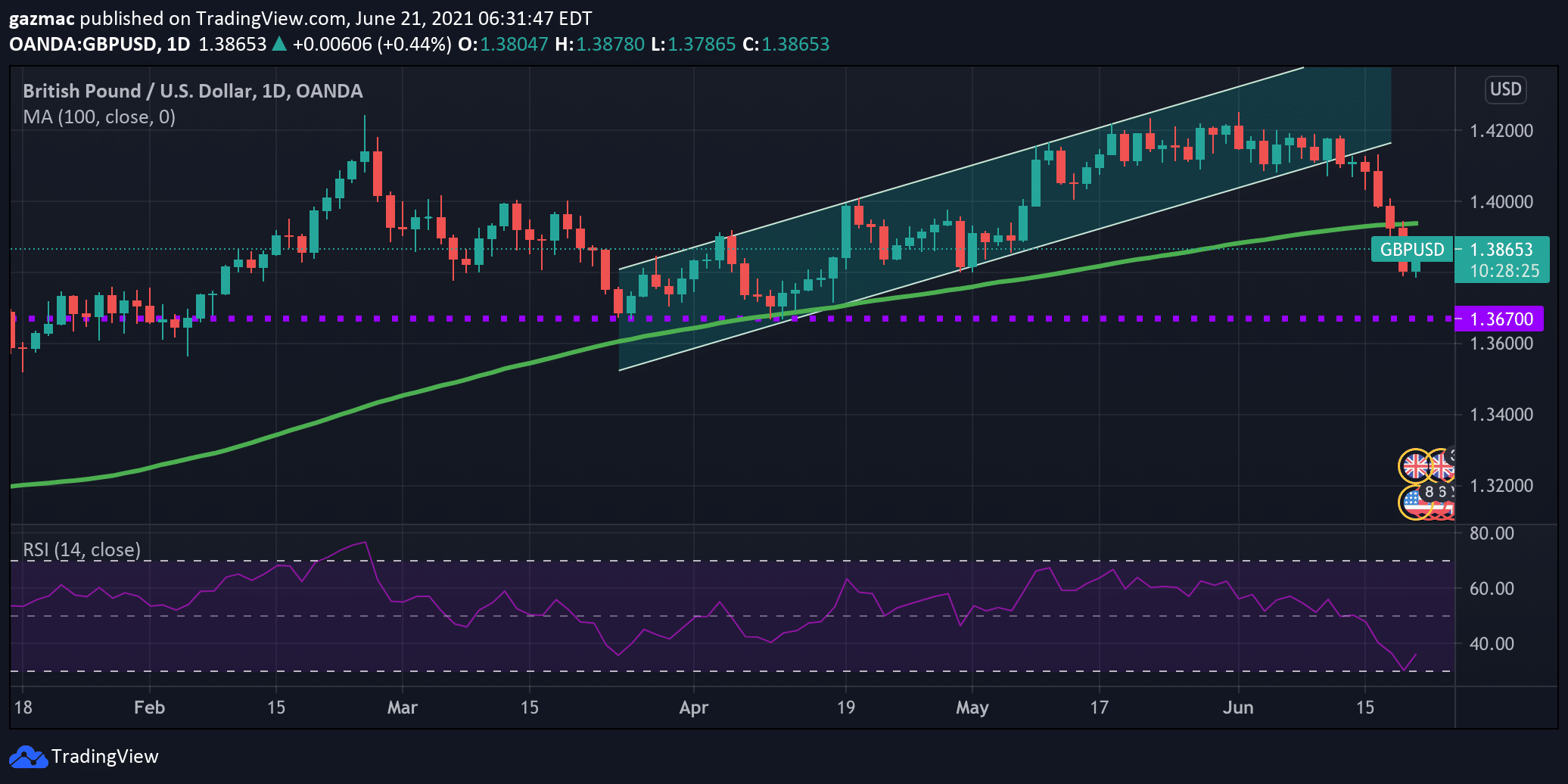Click the May label on the time axis
1568x784 pixels.
coord(972,708)
